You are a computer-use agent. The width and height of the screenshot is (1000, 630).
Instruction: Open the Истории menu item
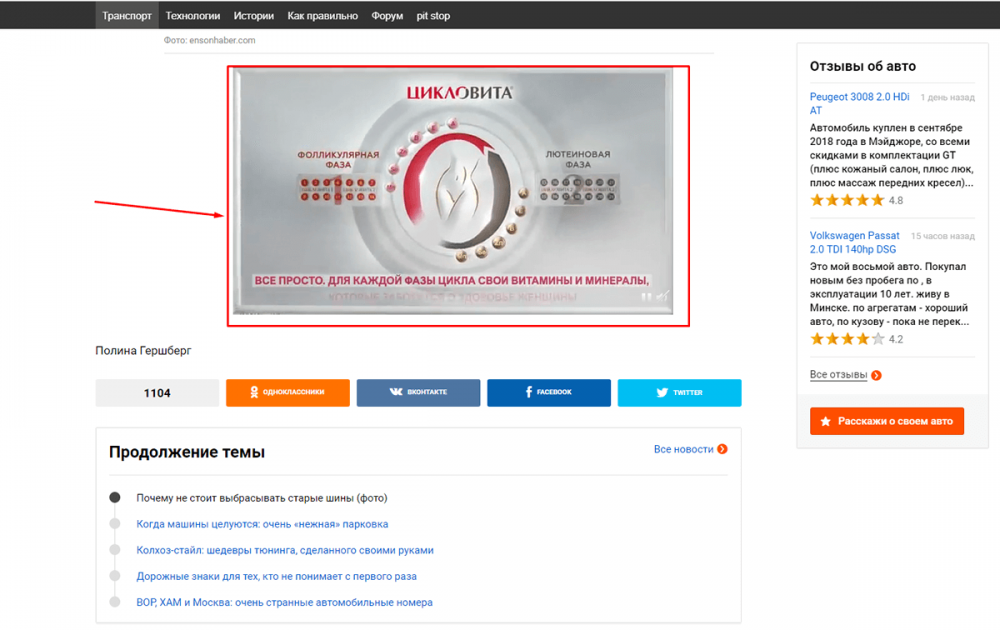[x=253, y=15]
